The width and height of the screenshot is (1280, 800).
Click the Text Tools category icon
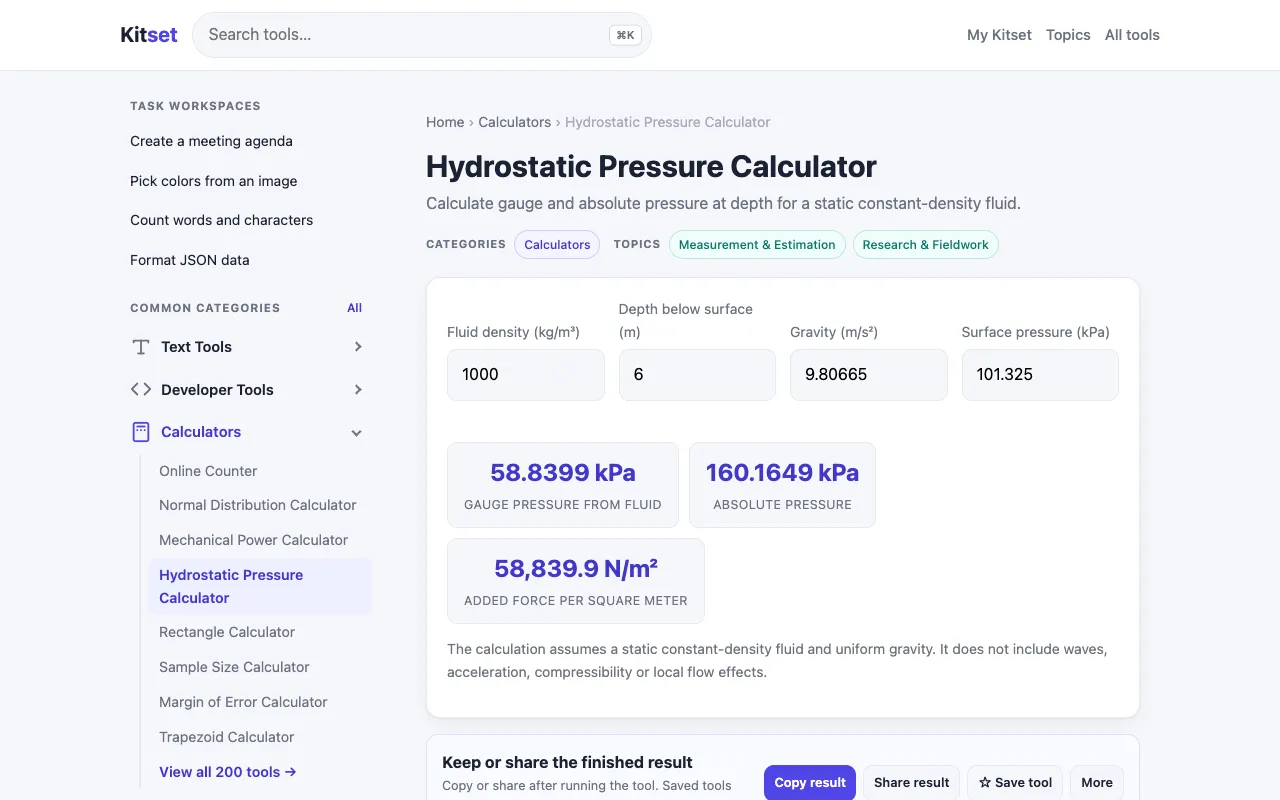click(141, 347)
